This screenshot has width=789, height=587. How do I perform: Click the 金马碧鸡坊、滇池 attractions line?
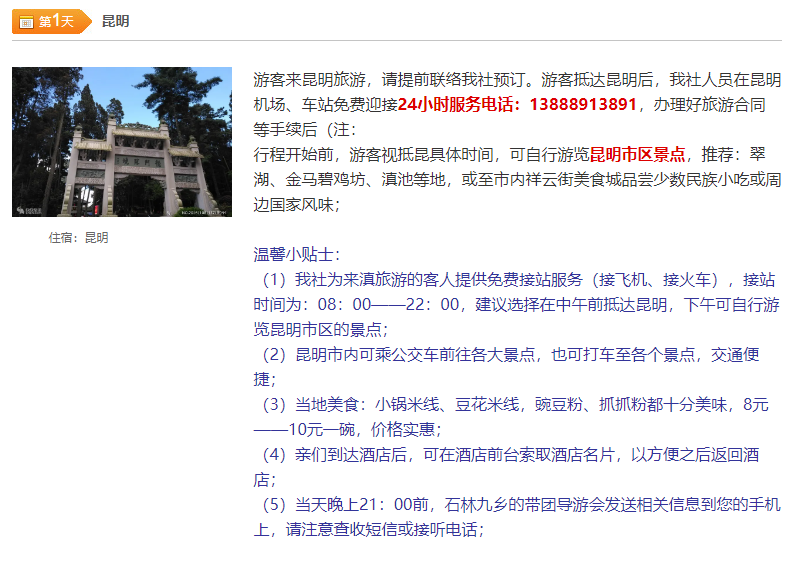coord(517,180)
